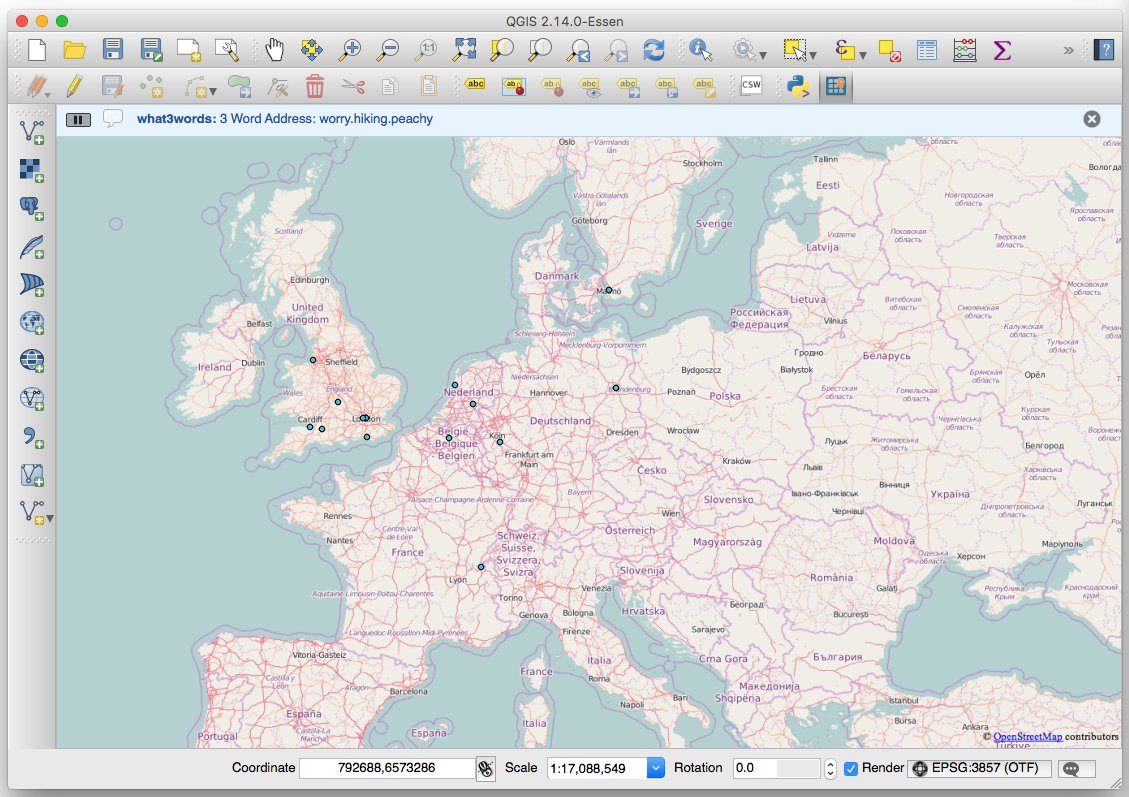Image resolution: width=1129 pixels, height=797 pixels.
Task: Activate the Zoom Out tool
Action: coord(388,50)
